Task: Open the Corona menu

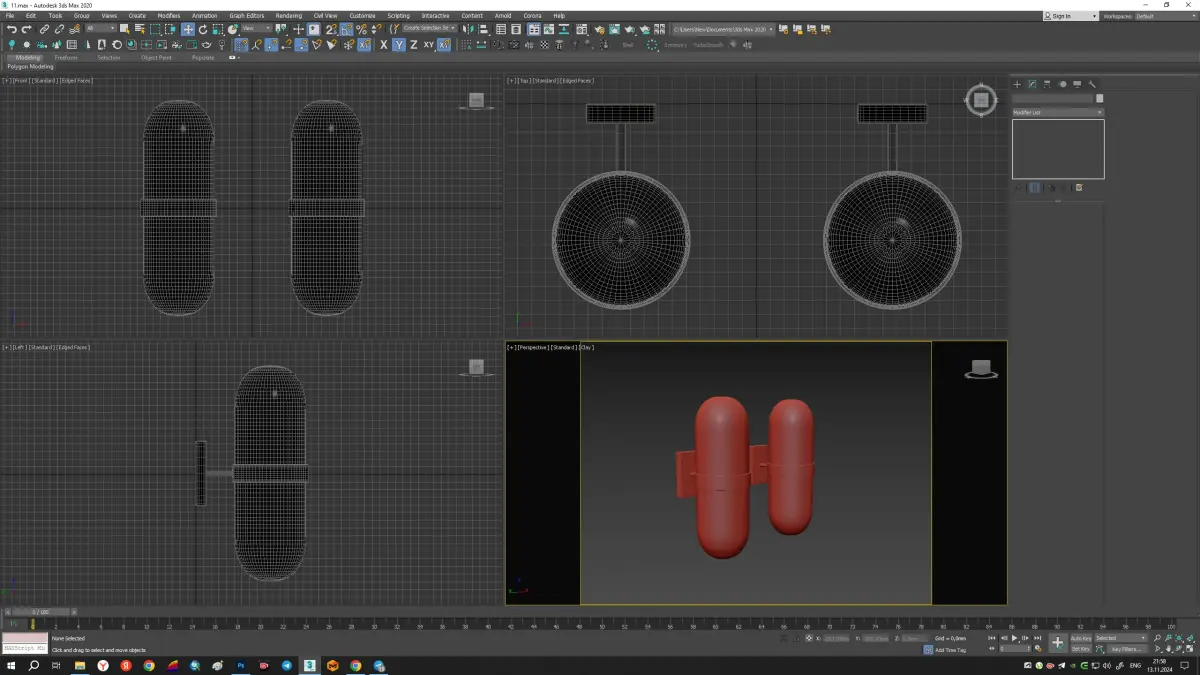Action: coord(533,16)
